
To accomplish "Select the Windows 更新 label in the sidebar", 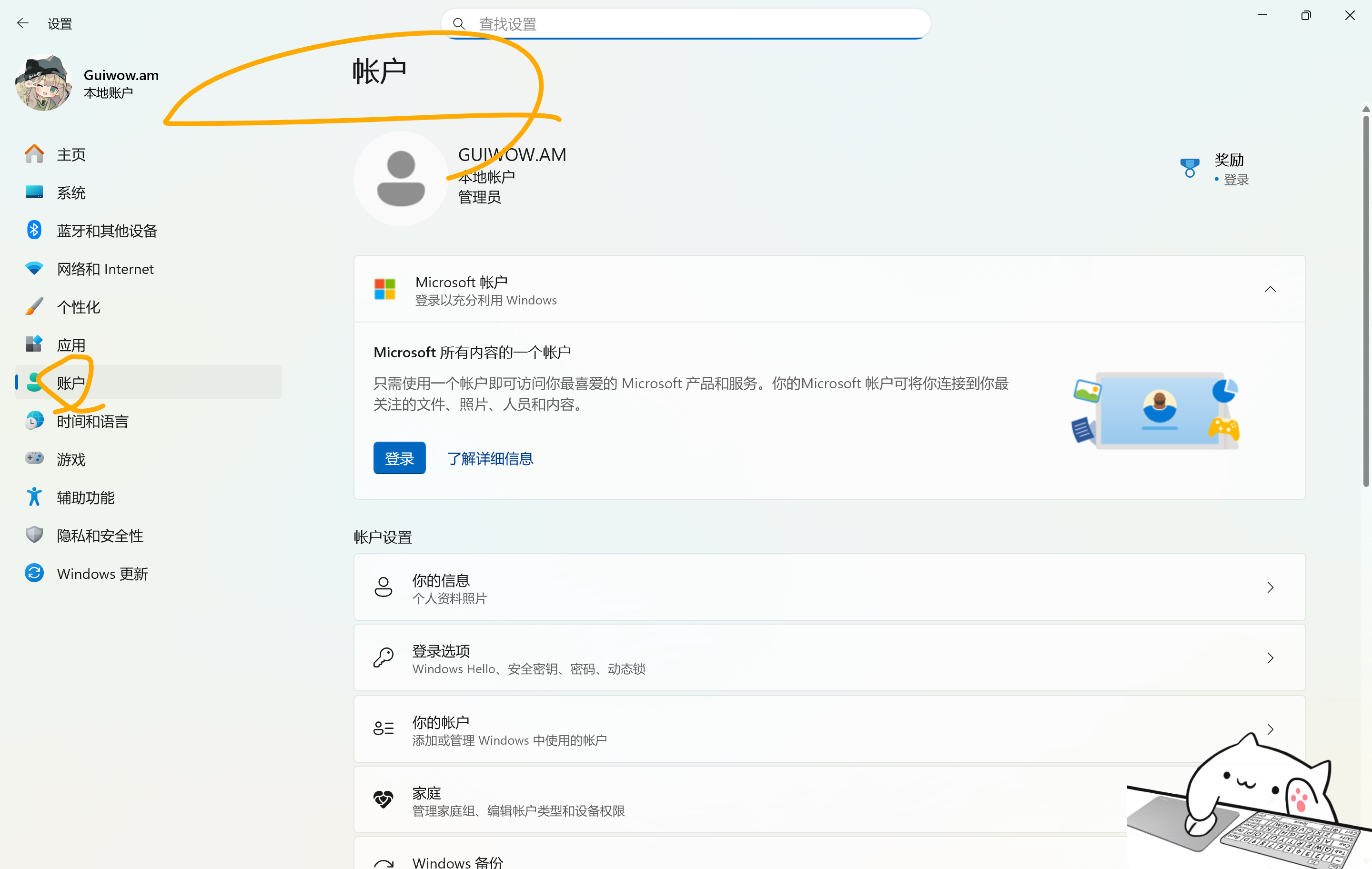I will click(x=102, y=574).
